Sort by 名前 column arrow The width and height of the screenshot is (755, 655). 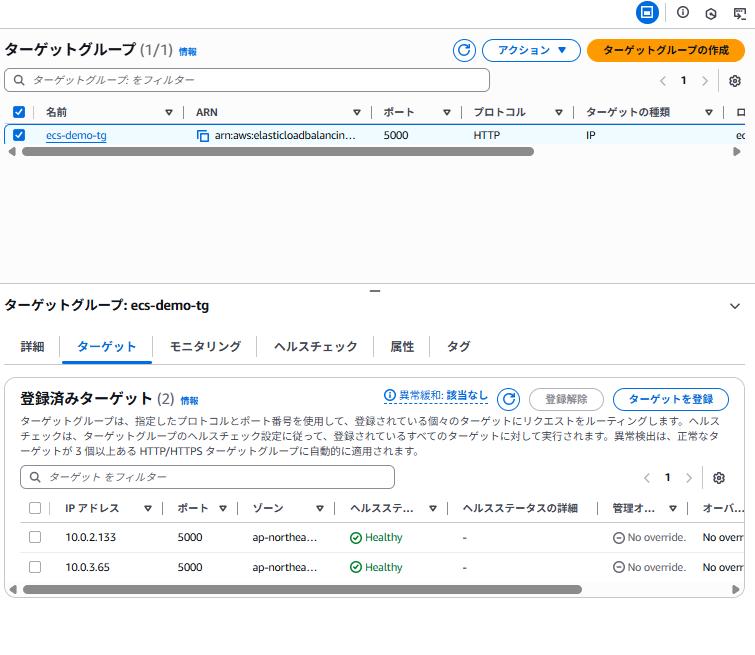(169, 112)
